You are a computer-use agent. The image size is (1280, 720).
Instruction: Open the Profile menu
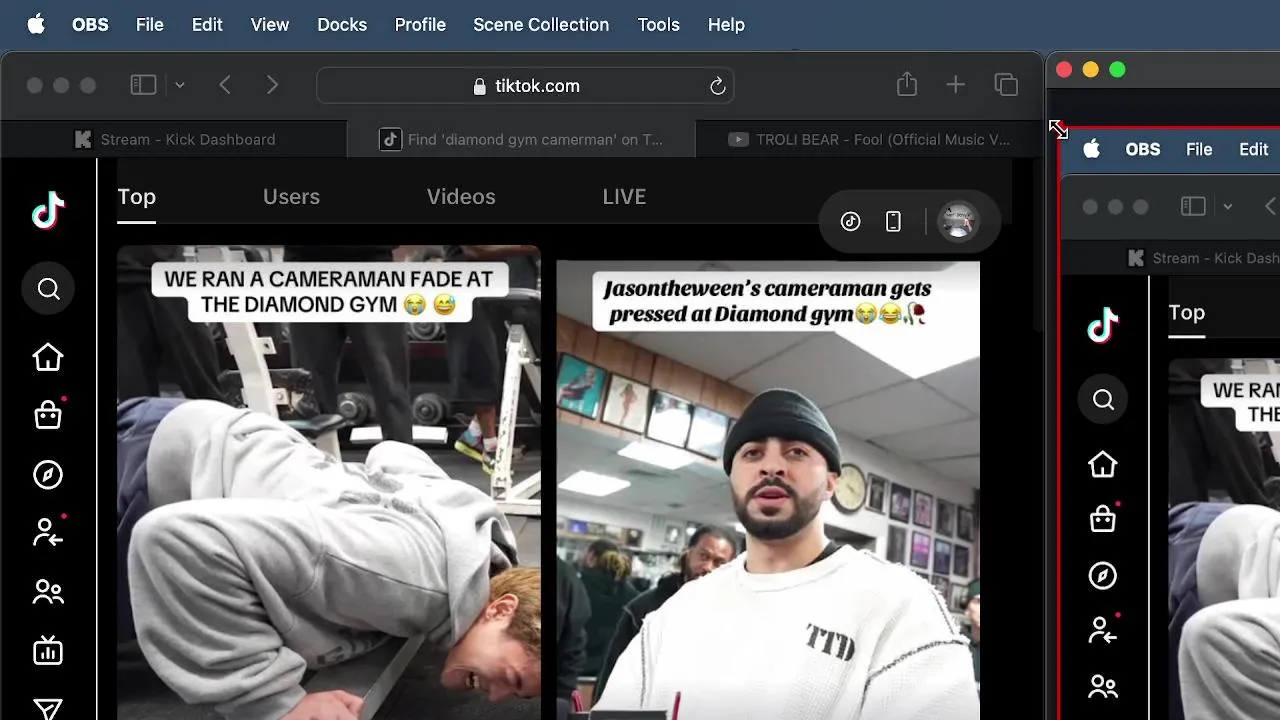click(420, 25)
